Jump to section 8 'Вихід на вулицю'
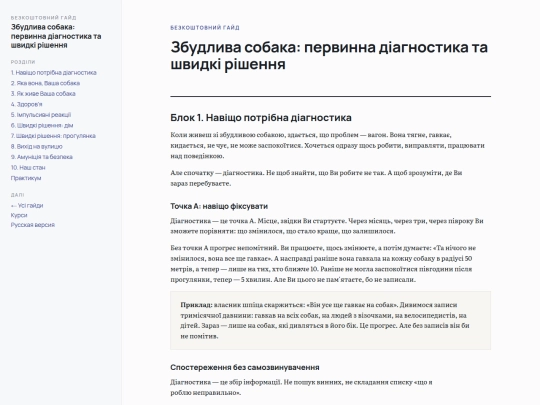 [x=37, y=146]
